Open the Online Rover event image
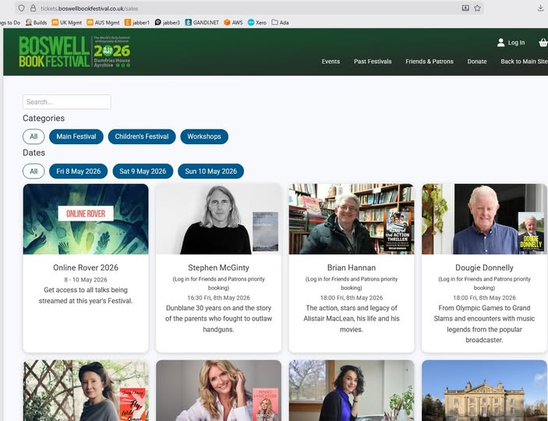This screenshot has height=421, width=548. 86,219
